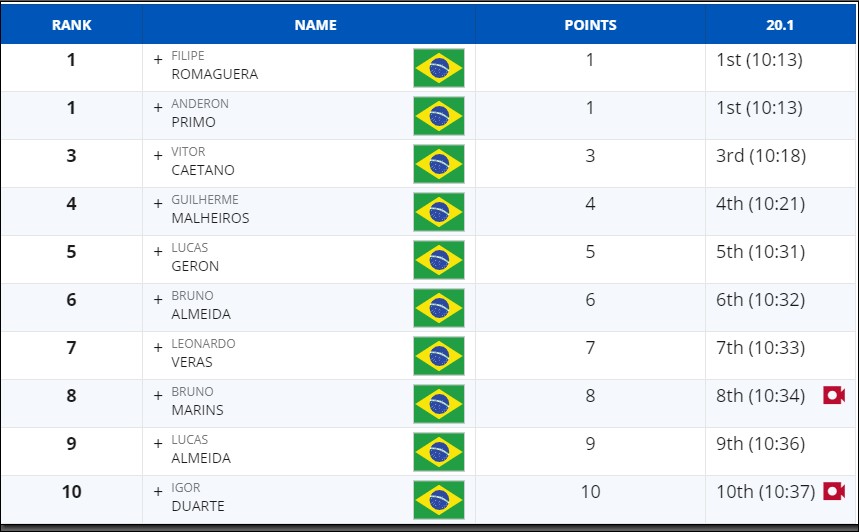Expand Filipe Romaguera's row with plus sign

coord(158,60)
